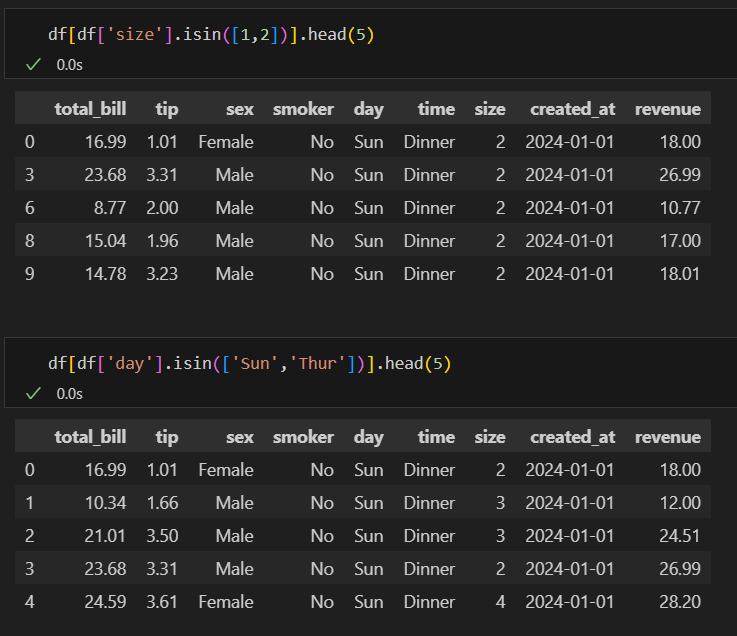737x636 pixels.
Task: Click the 0.0s execution time of the day cell
Action: (x=70, y=394)
